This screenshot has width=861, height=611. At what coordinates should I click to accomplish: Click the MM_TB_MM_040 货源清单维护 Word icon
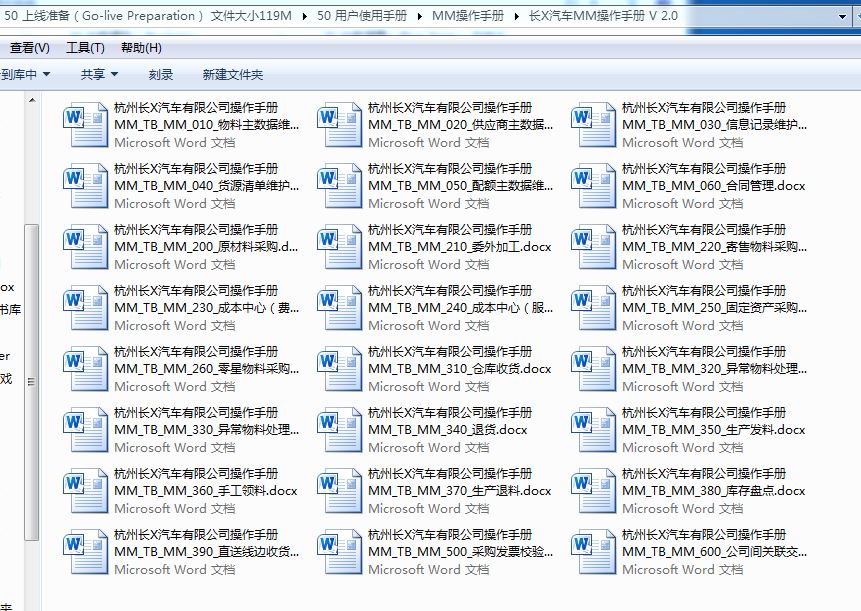(x=85, y=186)
